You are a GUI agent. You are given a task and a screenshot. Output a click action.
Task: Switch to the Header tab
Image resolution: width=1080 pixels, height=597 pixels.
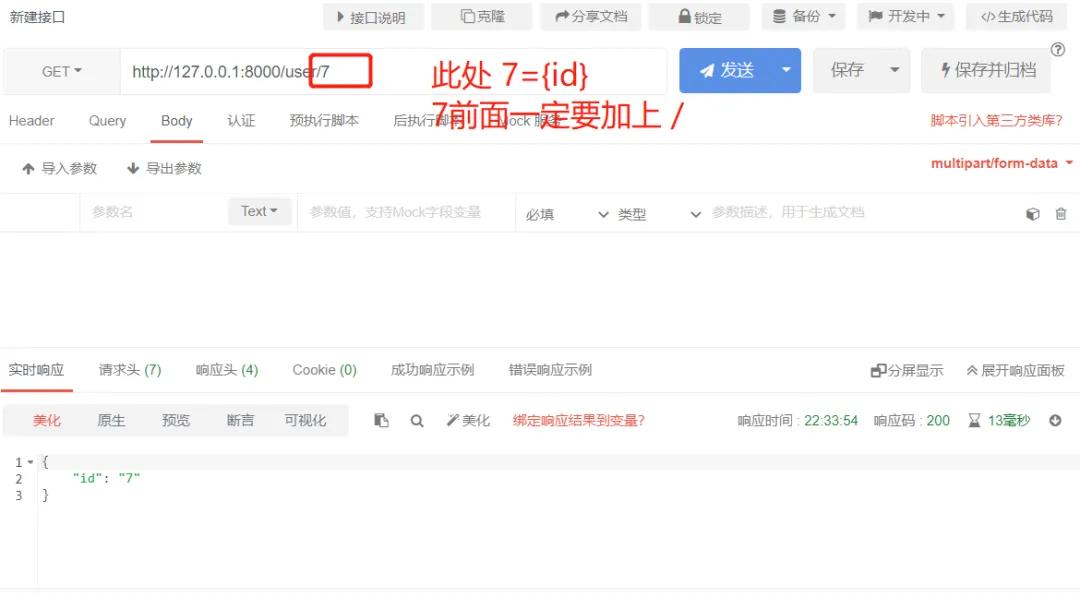(x=32, y=121)
